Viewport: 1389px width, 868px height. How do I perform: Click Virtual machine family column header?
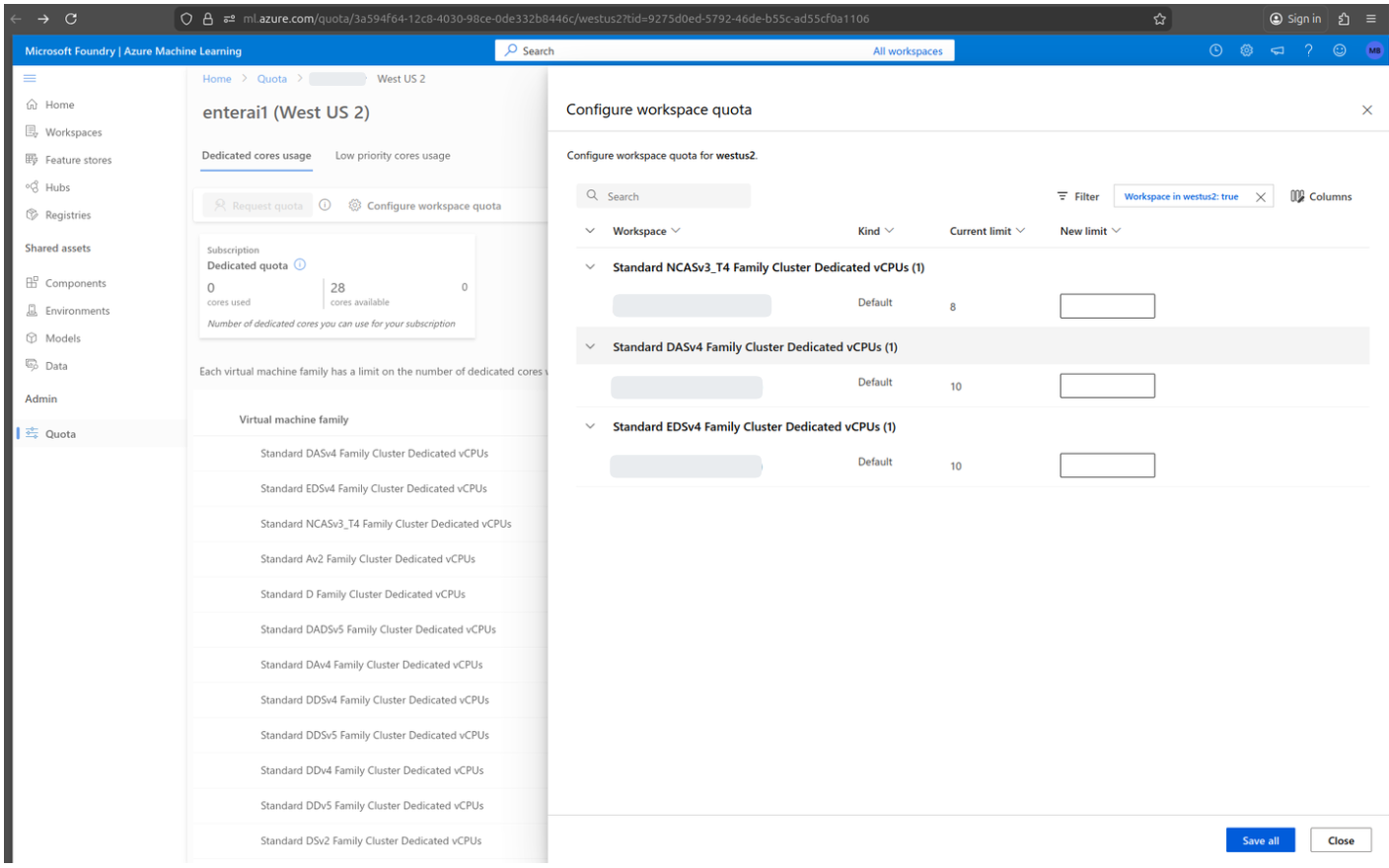click(x=294, y=420)
